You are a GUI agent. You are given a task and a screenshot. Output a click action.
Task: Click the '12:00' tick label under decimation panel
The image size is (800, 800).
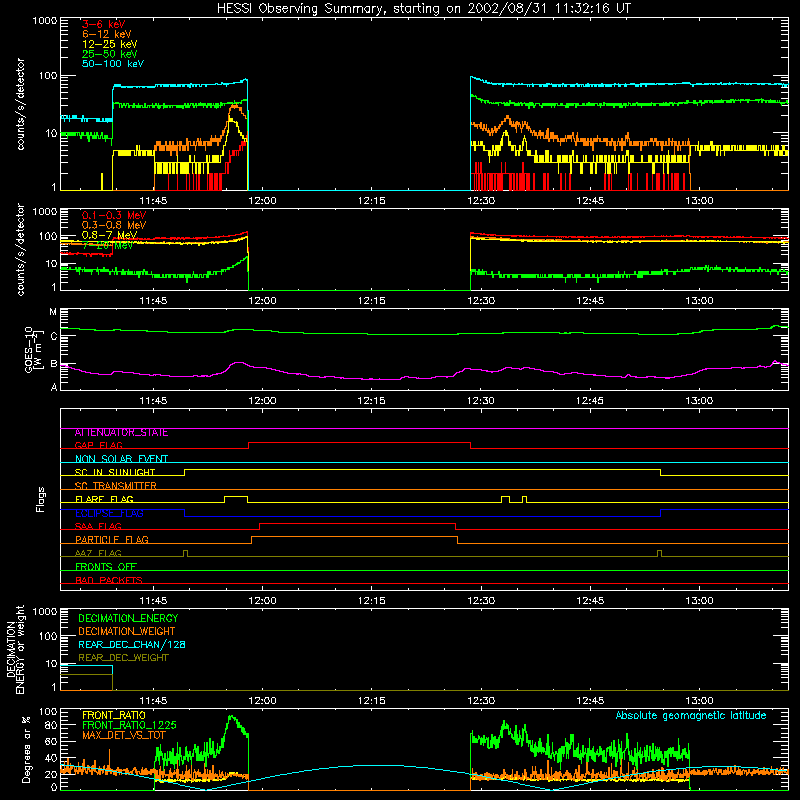(x=262, y=701)
